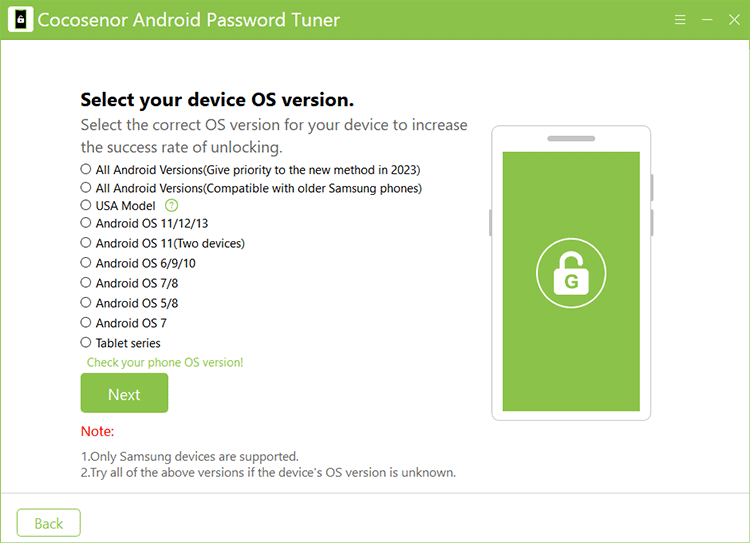Select All Android Versions older Samsung option

[x=86, y=188]
